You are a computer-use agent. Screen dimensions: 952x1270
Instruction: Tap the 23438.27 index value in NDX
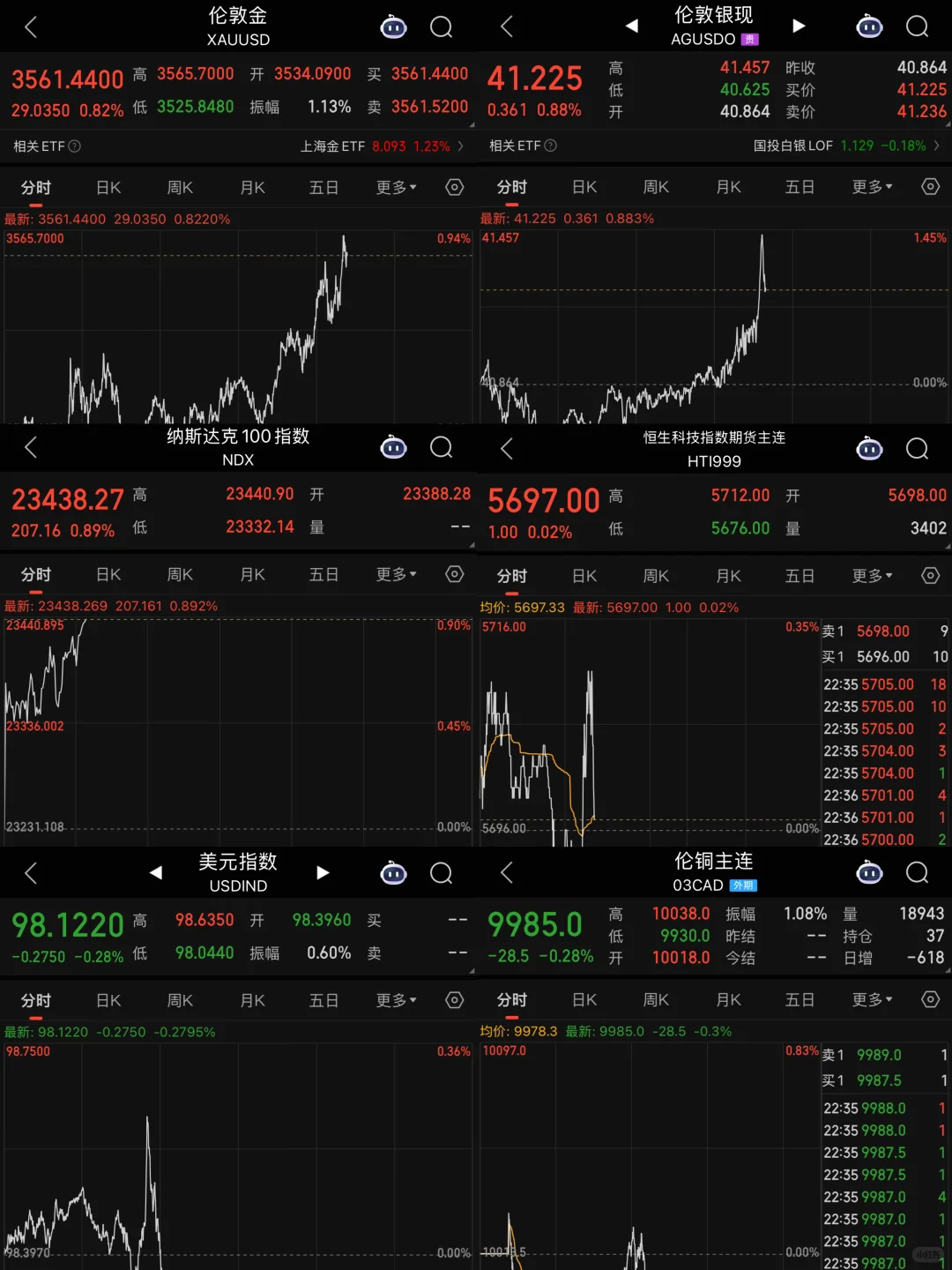[x=68, y=500]
